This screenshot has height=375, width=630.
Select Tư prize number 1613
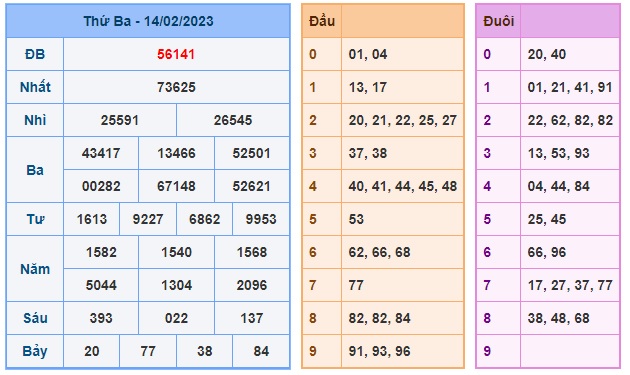pos(92,219)
